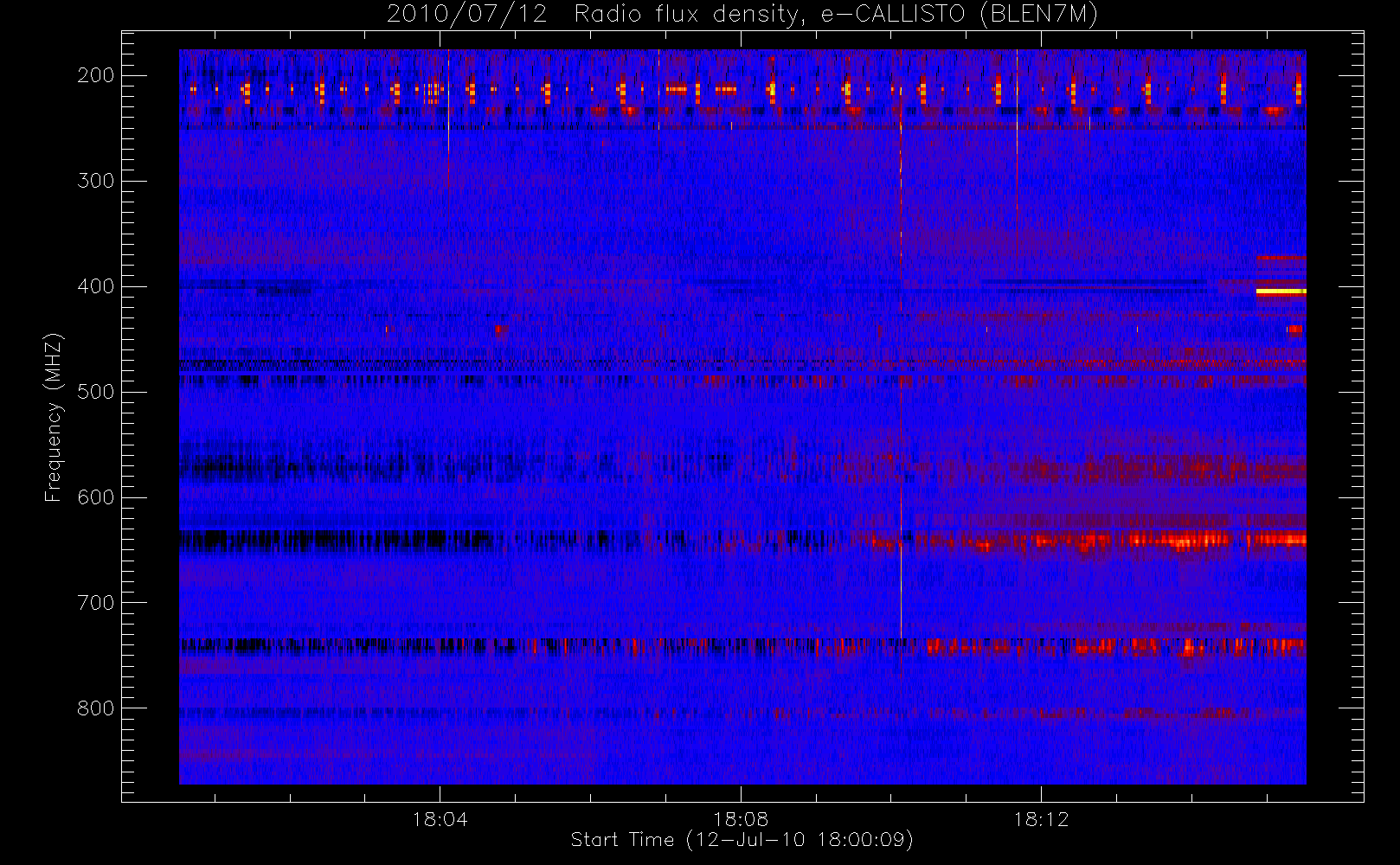Click the bright yellow burst near 400 MHz
The image size is (1400, 865).
(x=1281, y=292)
